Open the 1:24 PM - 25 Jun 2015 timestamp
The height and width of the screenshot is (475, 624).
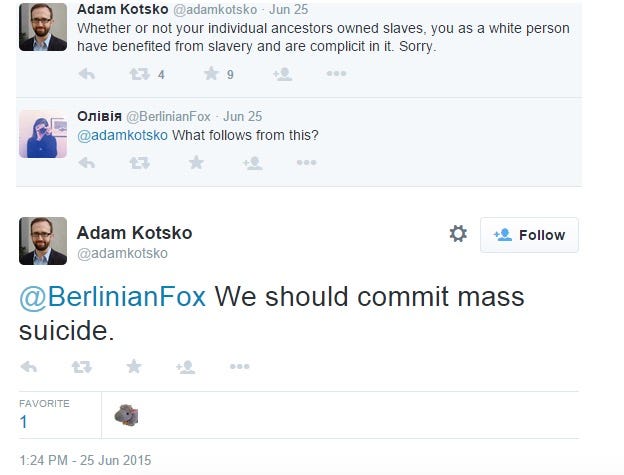point(85,460)
